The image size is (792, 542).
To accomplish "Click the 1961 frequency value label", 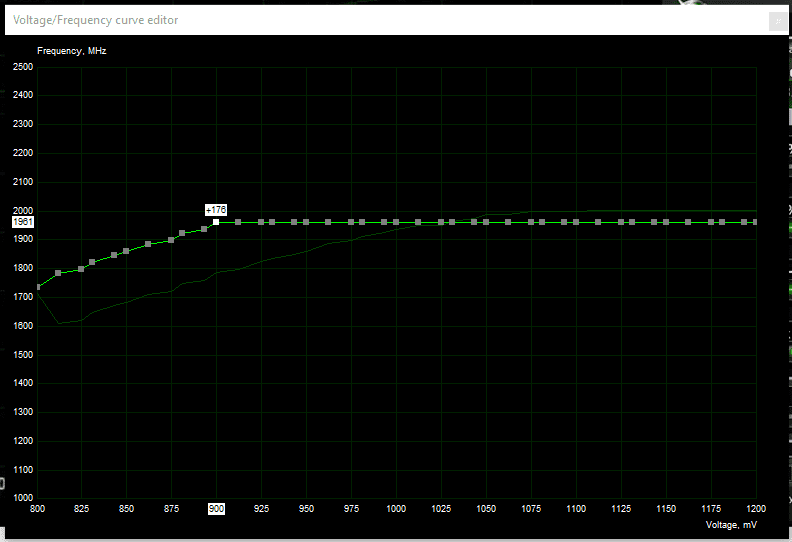I will click(x=23, y=222).
